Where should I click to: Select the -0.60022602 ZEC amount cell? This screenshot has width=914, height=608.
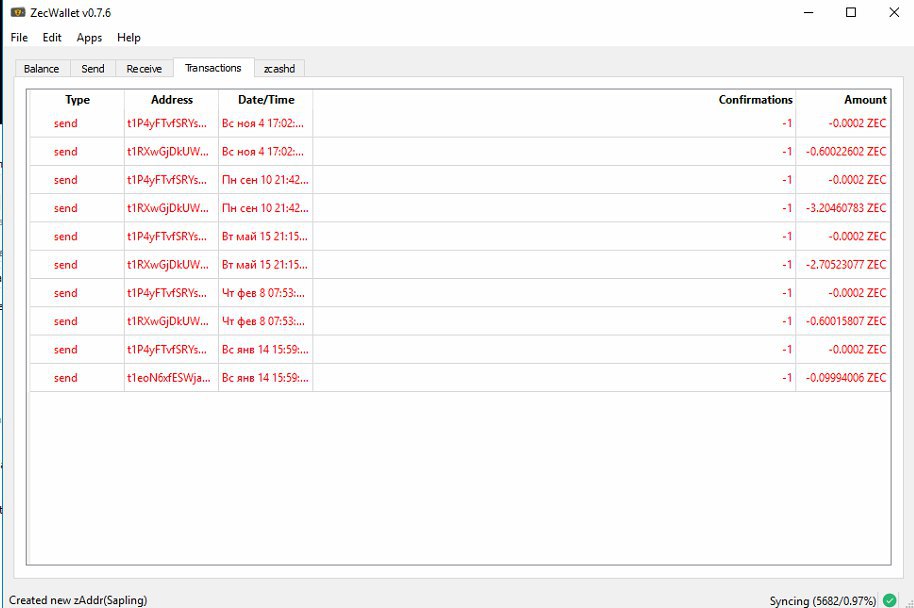pos(843,152)
